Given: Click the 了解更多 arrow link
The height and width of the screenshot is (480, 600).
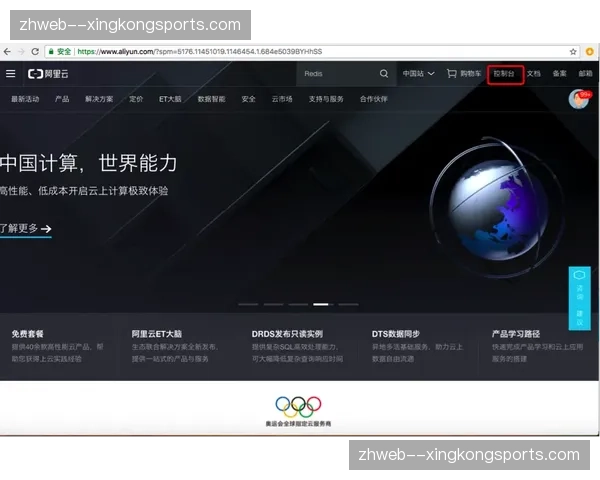Looking at the screenshot, I should (x=25, y=229).
